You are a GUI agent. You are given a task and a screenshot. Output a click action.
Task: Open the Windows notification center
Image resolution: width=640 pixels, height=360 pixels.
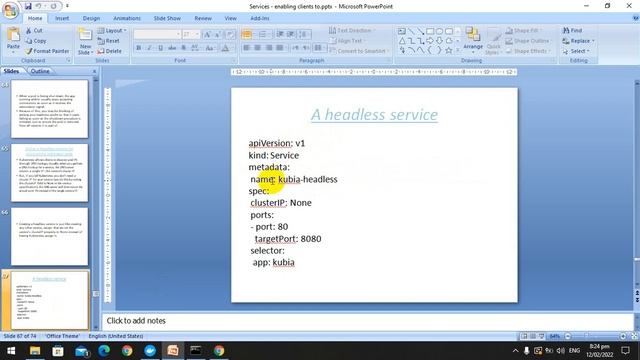point(625,351)
